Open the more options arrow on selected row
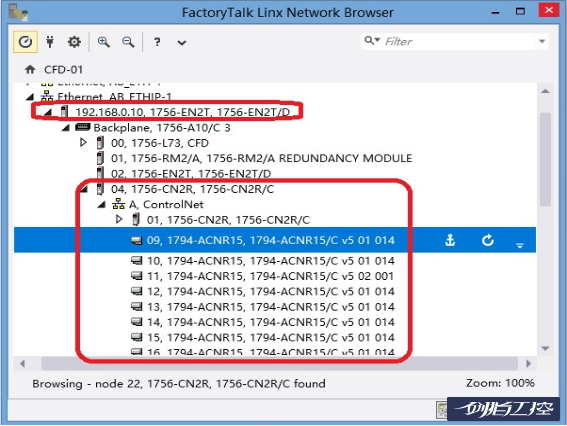Viewport: 567px width, 426px height. tap(520, 245)
